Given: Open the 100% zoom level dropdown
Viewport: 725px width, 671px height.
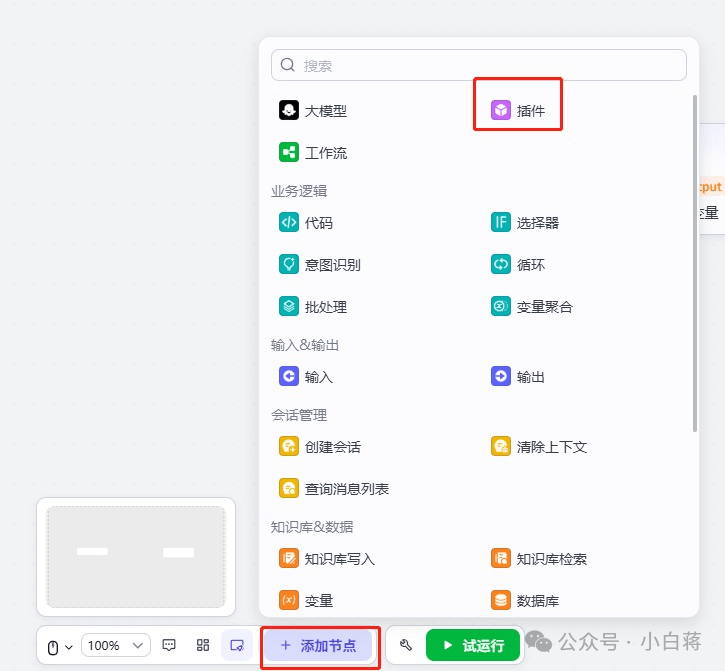Looking at the screenshot, I should tap(116, 645).
